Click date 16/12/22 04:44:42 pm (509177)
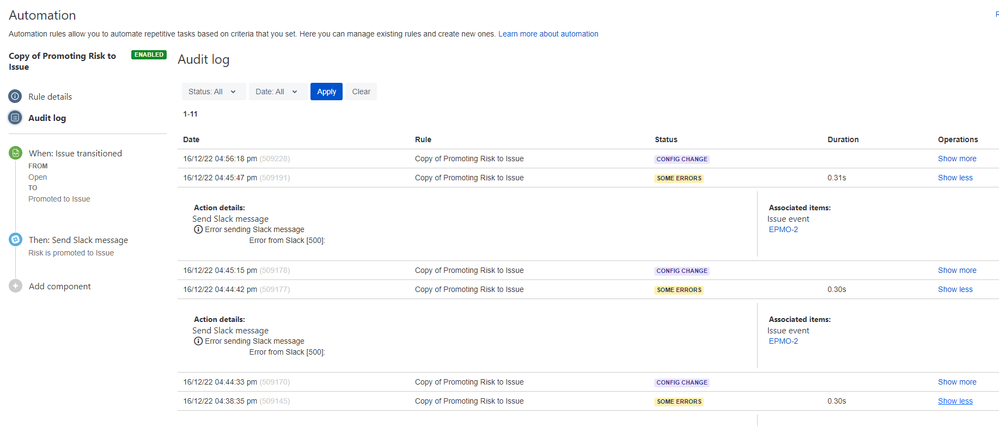Screen dimensions: 999x426 click(236, 289)
